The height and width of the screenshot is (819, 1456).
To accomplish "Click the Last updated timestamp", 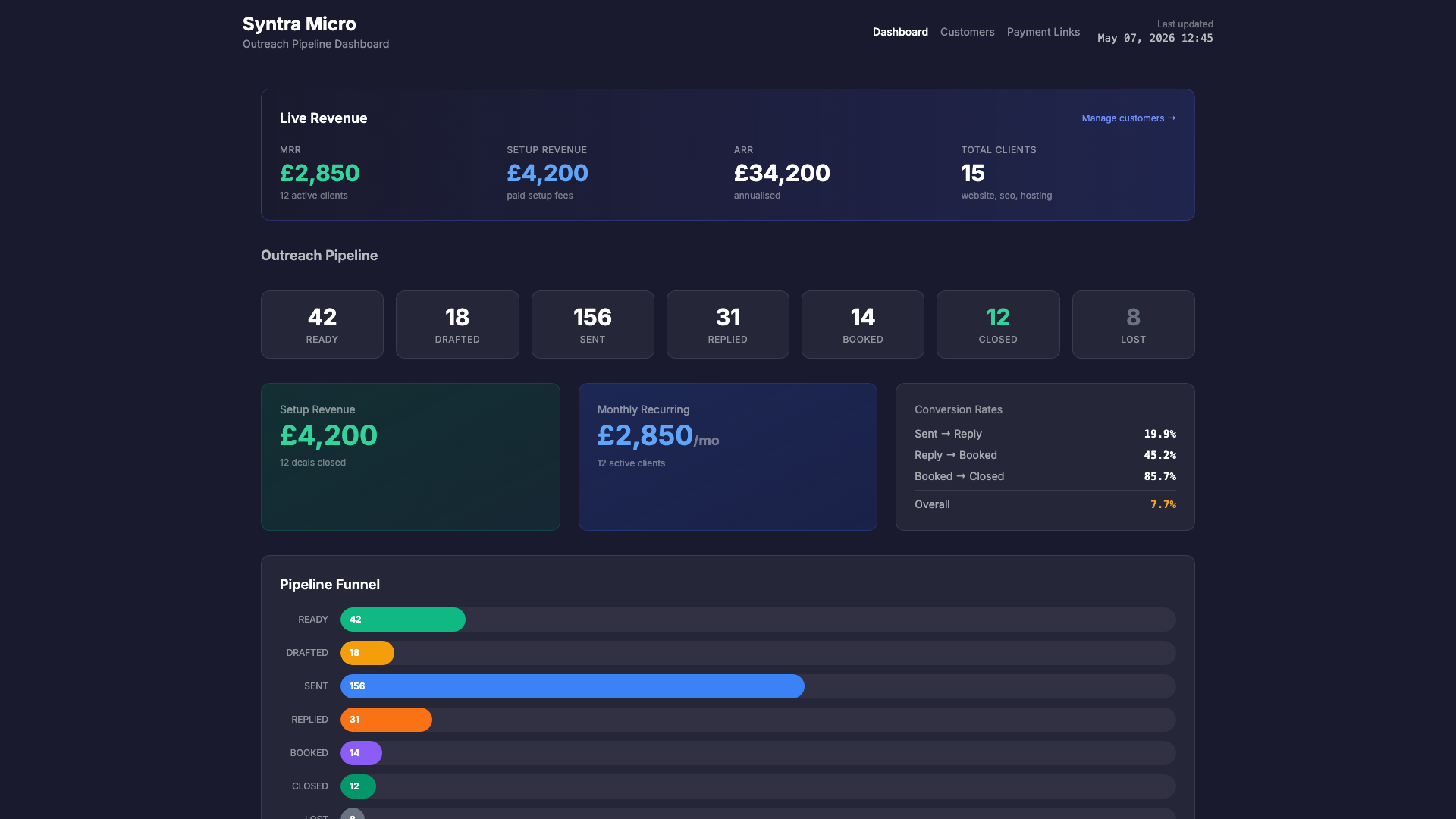I will coord(1155,38).
